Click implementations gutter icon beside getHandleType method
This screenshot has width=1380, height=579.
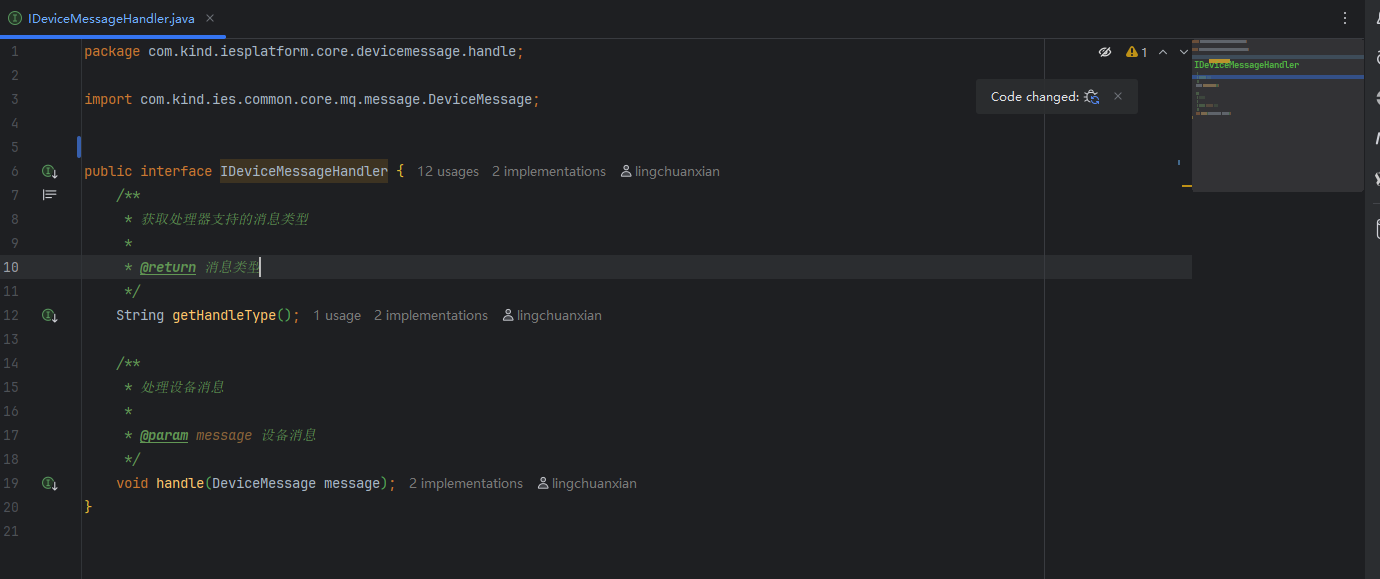click(49, 315)
